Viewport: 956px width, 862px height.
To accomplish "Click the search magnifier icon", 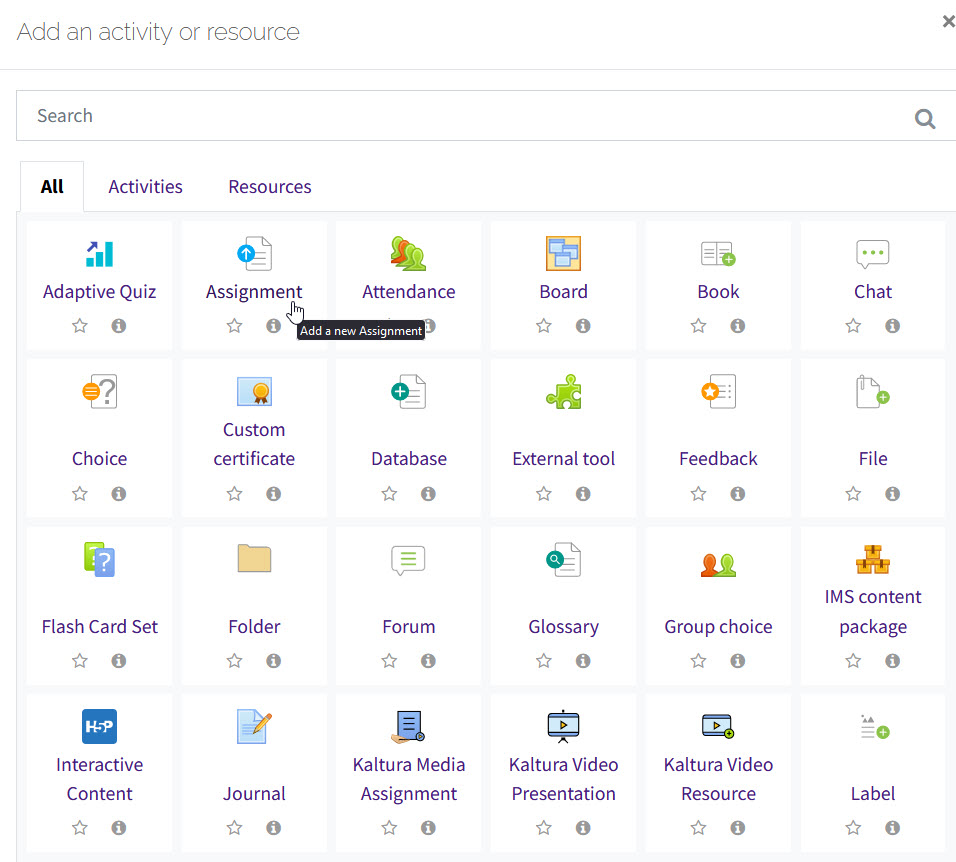I will [925, 120].
